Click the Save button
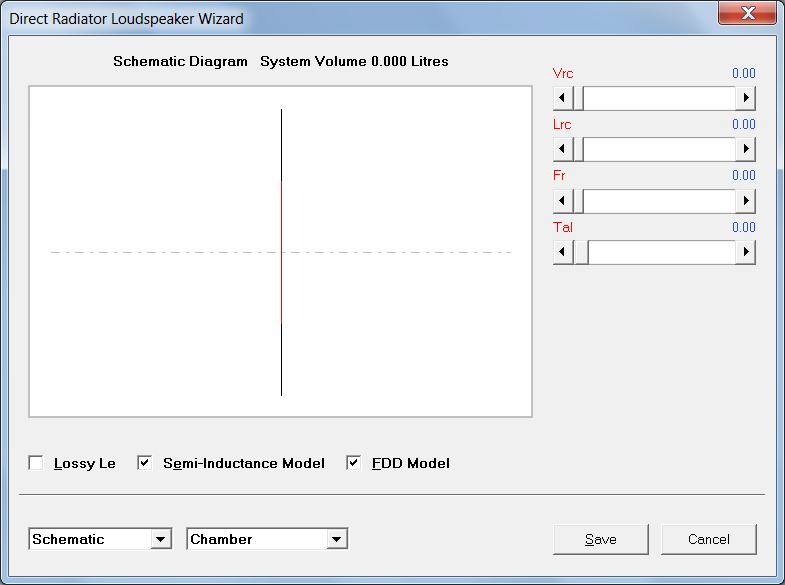Screen dimensions: 785x585 coord(601,539)
